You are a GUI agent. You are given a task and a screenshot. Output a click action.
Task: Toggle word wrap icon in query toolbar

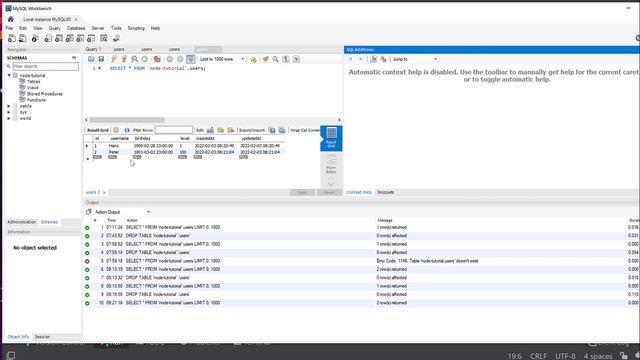296,59
